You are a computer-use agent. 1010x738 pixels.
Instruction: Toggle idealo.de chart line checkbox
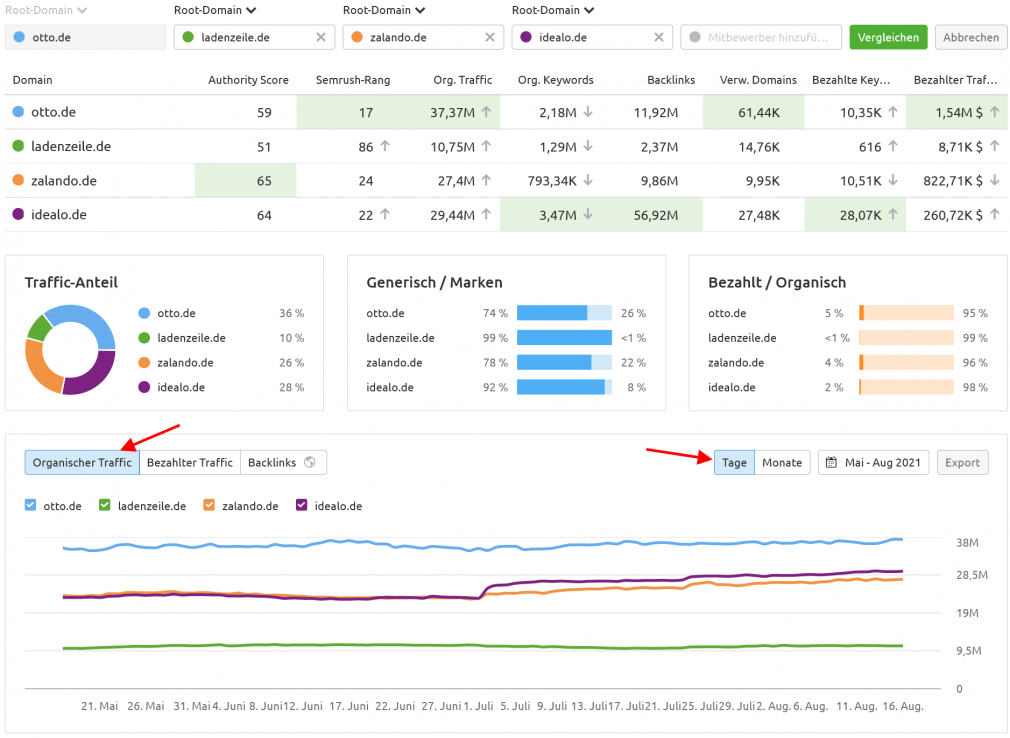(301, 506)
